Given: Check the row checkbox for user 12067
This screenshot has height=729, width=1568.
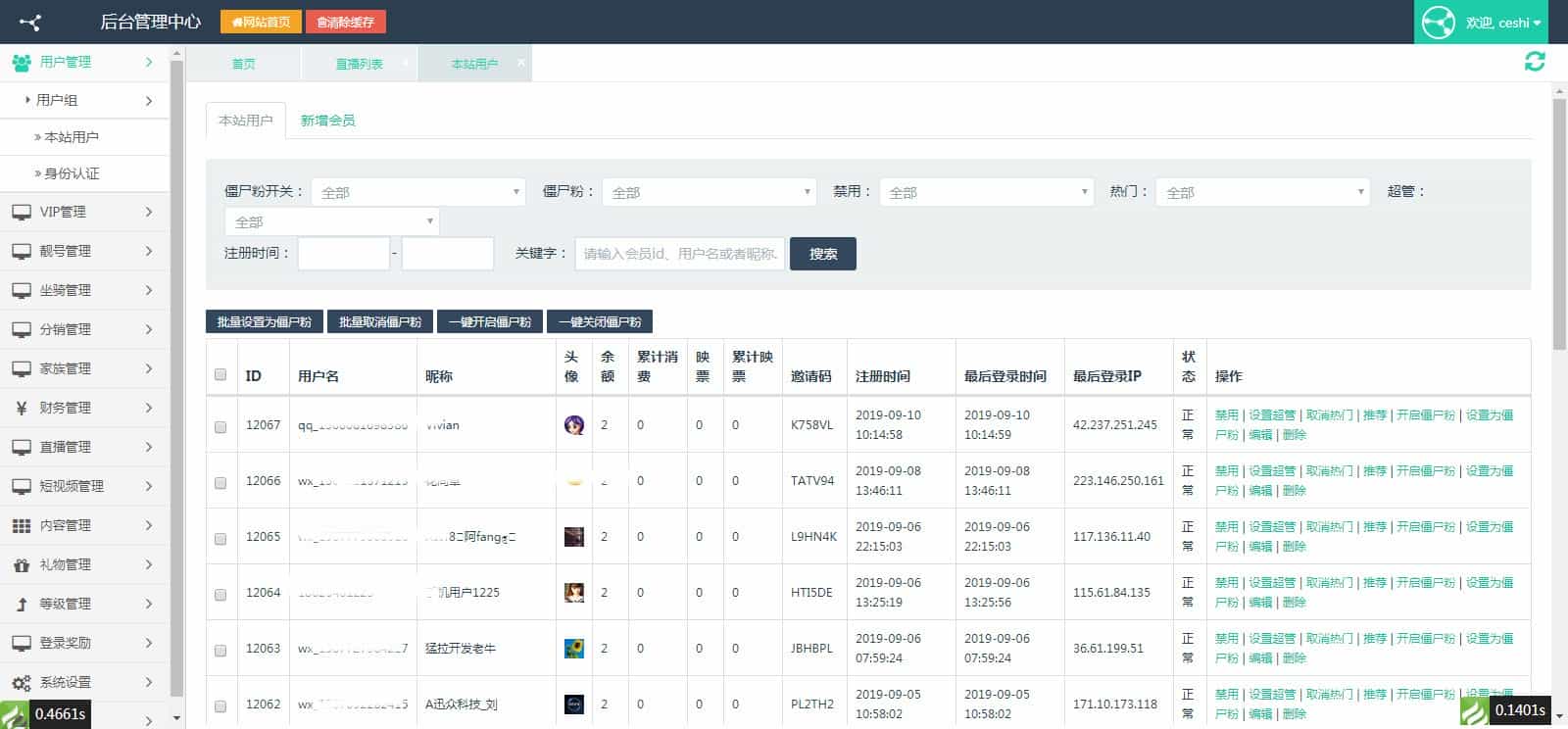Looking at the screenshot, I should 220,427.
